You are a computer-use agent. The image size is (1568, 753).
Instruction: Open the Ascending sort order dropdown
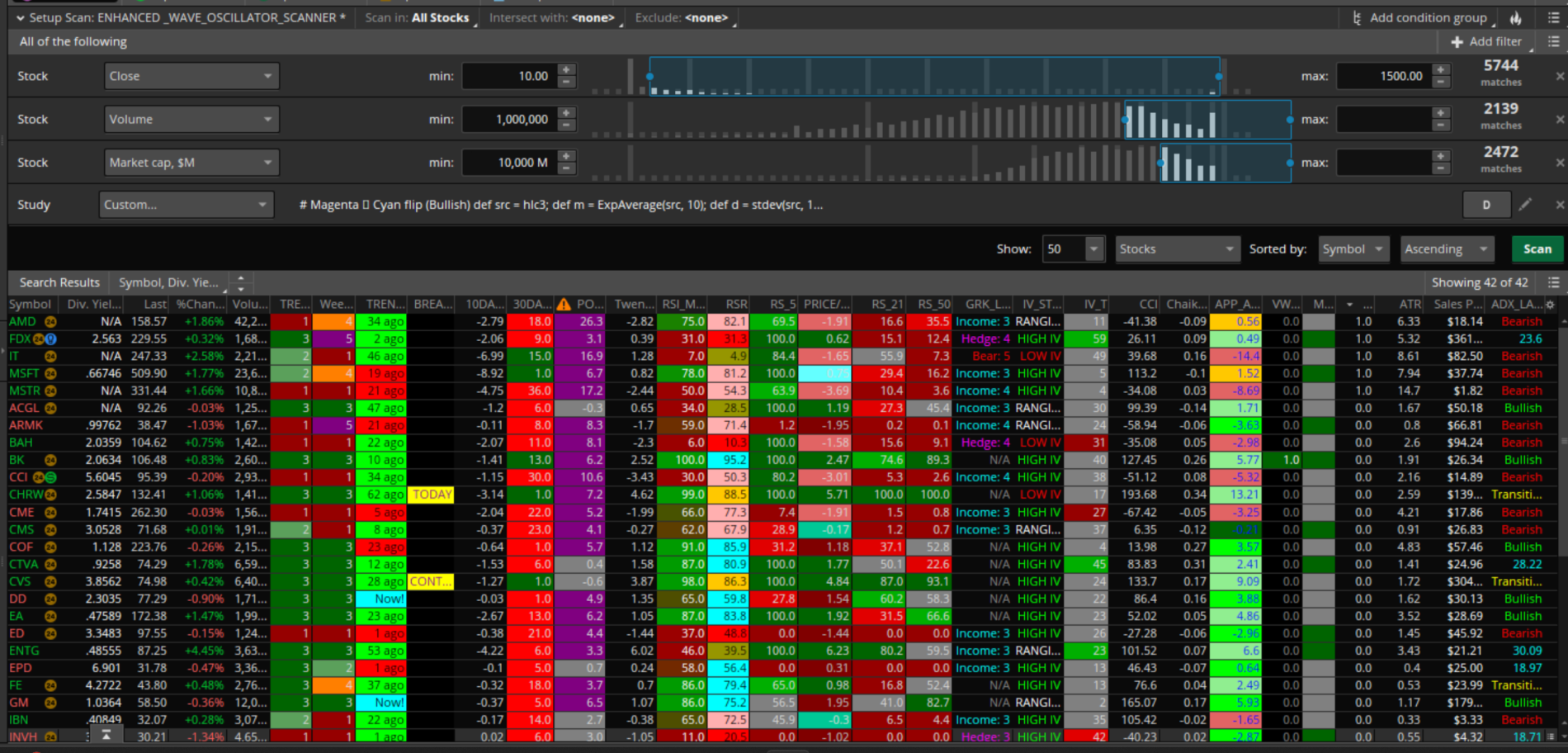coord(1448,249)
